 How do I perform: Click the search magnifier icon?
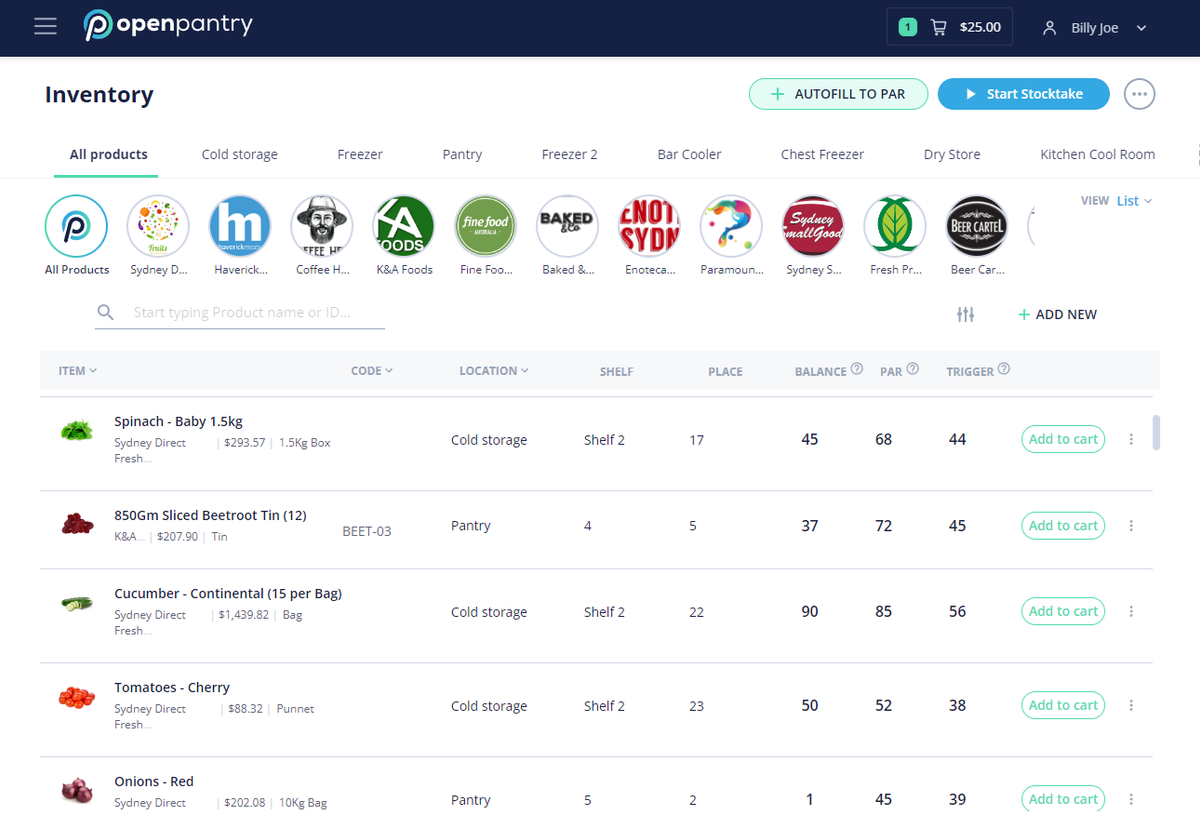pyautogui.click(x=105, y=313)
